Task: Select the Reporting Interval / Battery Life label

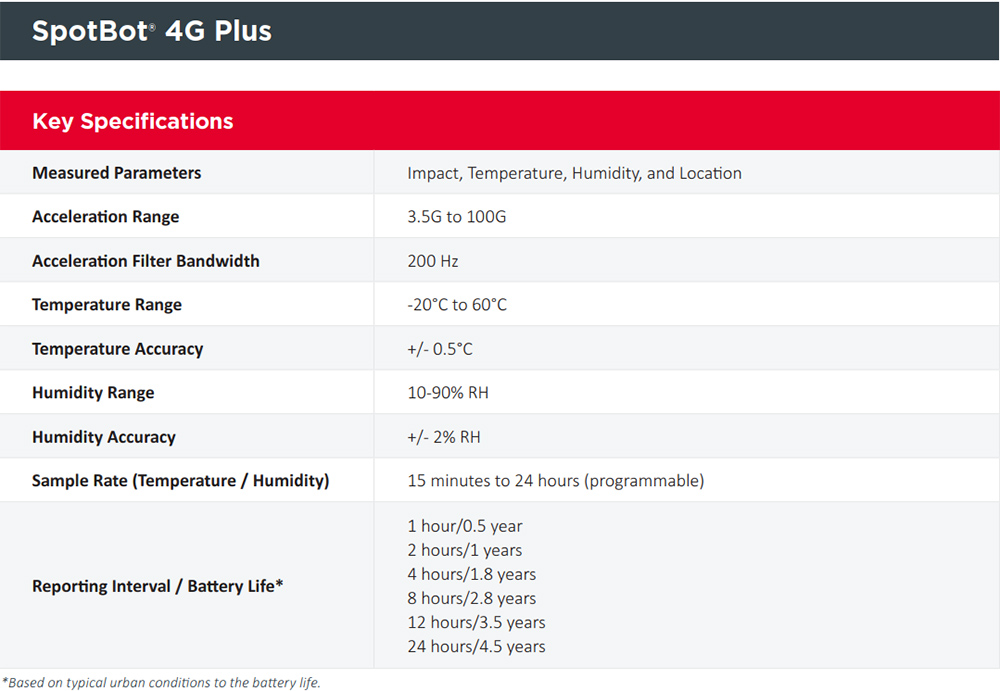Action: pyautogui.click(x=157, y=586)
